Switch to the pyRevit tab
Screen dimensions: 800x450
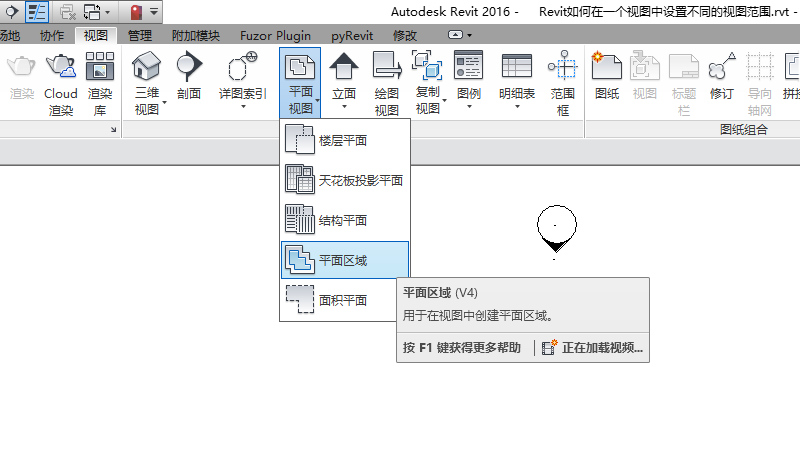[352, 35]
